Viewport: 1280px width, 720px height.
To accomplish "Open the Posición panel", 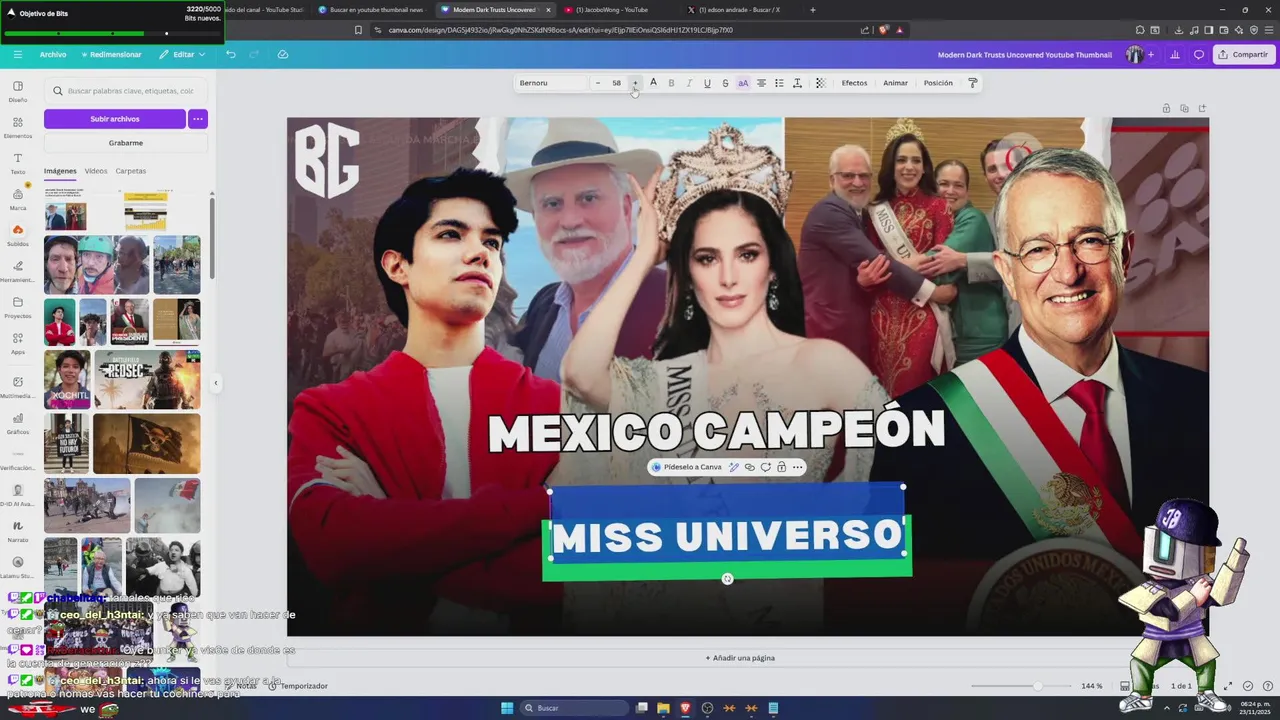I will (x=938, y=83).
